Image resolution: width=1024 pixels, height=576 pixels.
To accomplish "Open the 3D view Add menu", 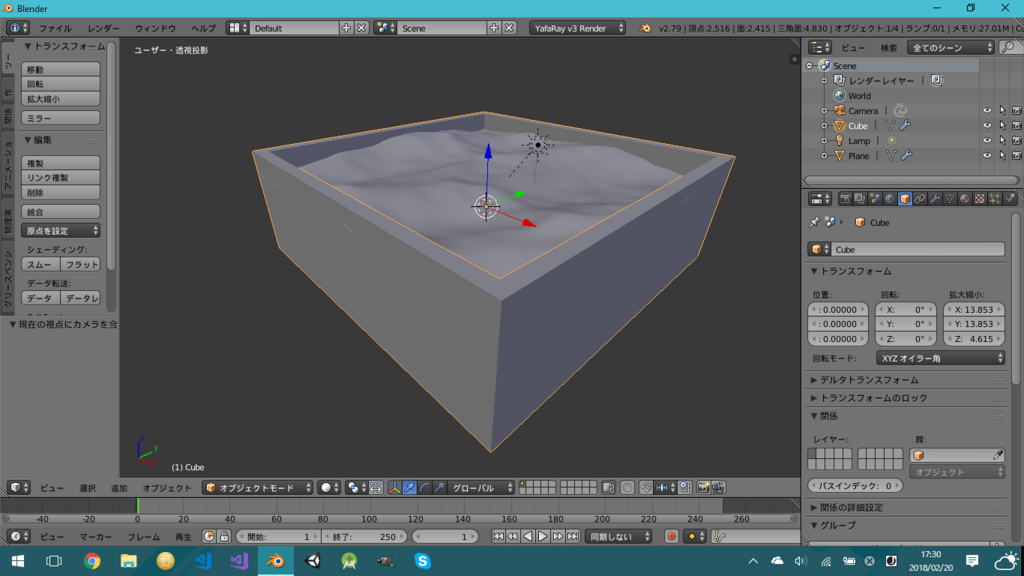I will coord(119,488).
